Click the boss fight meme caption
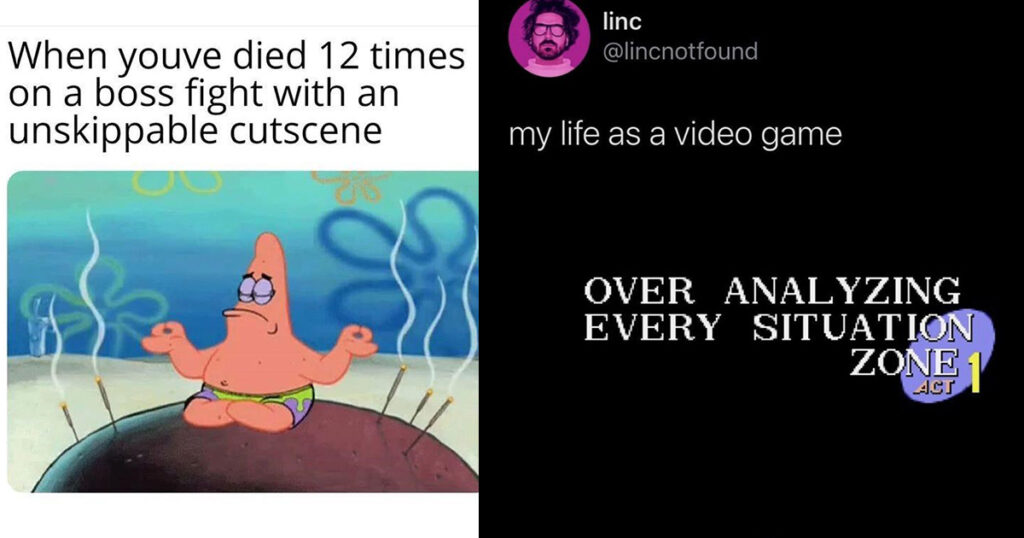Image resolution: width=1024 pixels, height=538 pixels. click(236, 93)
